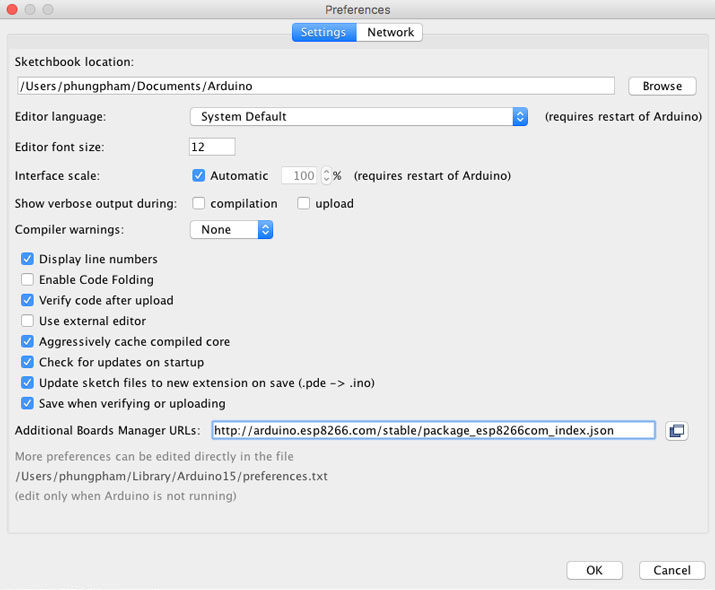Click the Interface scale percentage stepper arrows

326,176
